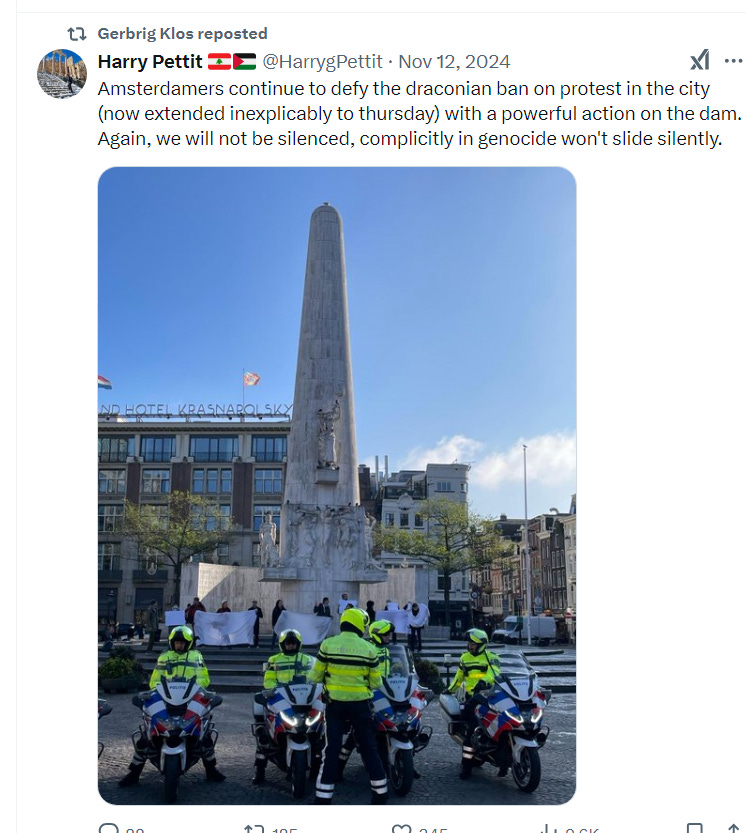
Task: Click the repost arrows icon above the post
Action: click(77, 34)
